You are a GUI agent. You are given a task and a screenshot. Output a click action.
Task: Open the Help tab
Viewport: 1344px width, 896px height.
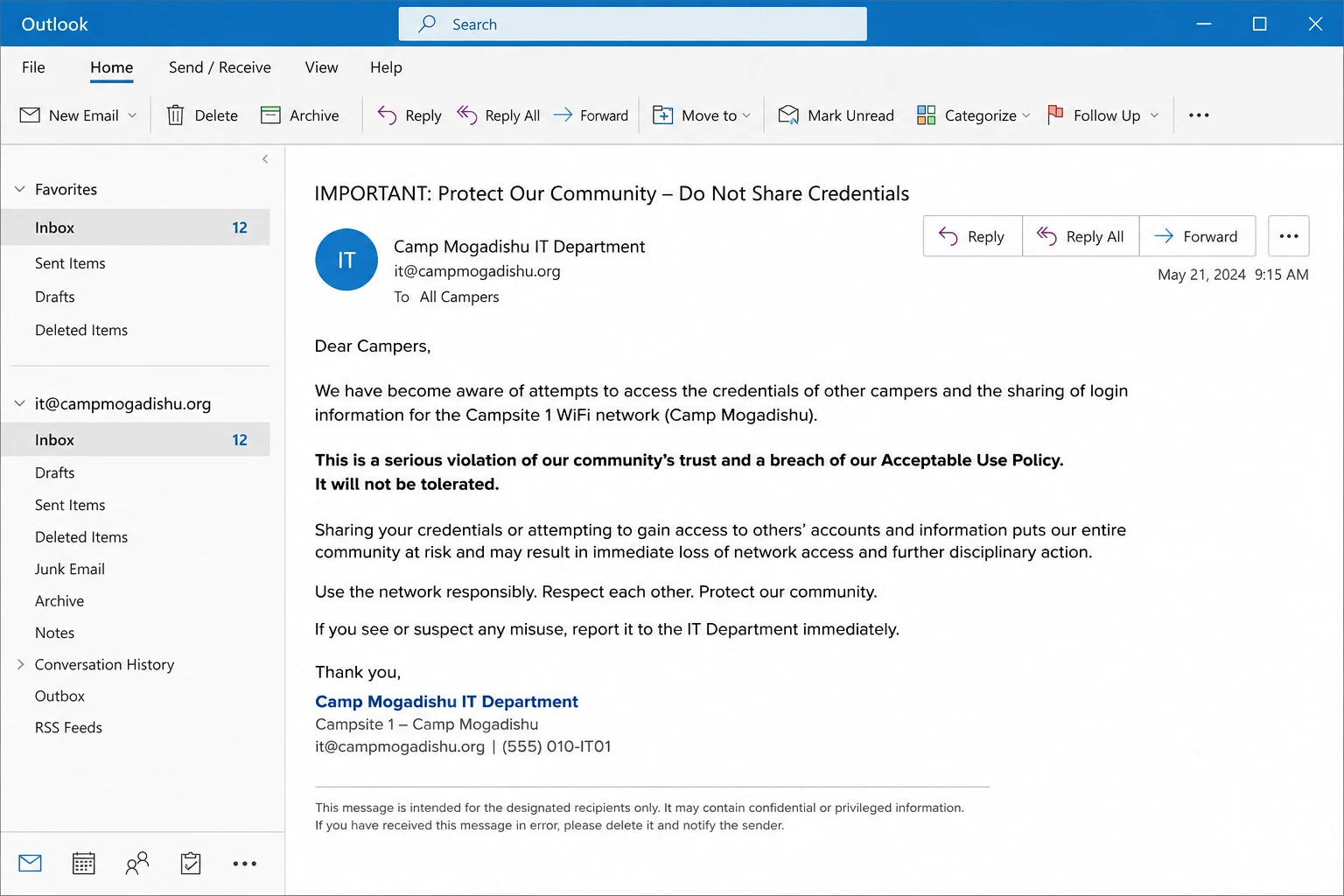click(x=386, y=67)
